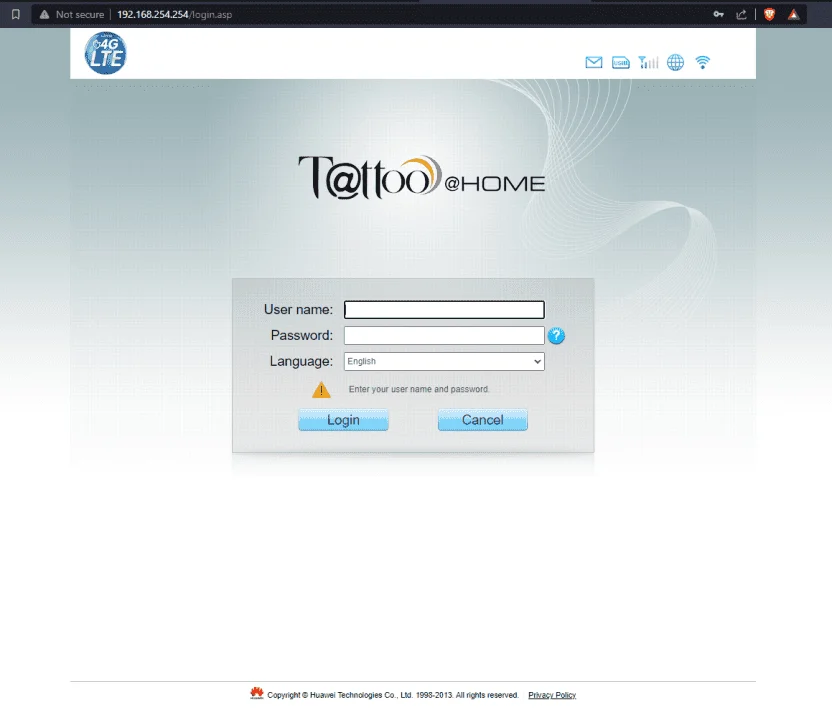Click the Not secure warning icon
This screenshot has width=832, height=720.
point(45,14)
